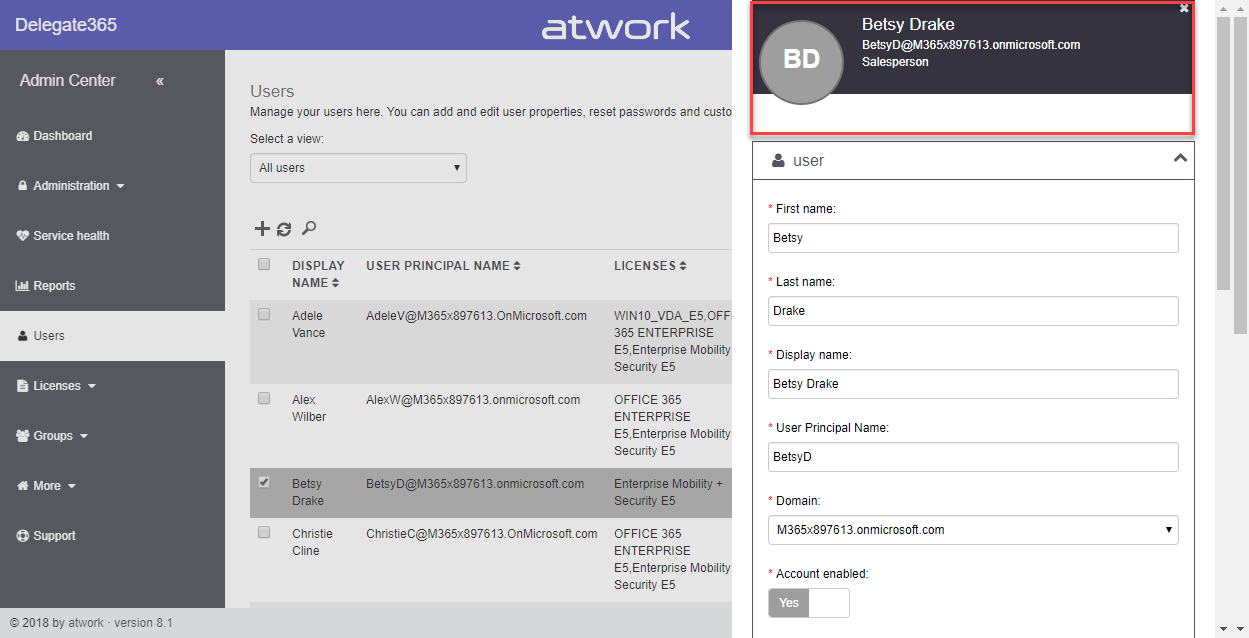
Task: Open the 'All users' view dropdown
Action: point(358,168)
